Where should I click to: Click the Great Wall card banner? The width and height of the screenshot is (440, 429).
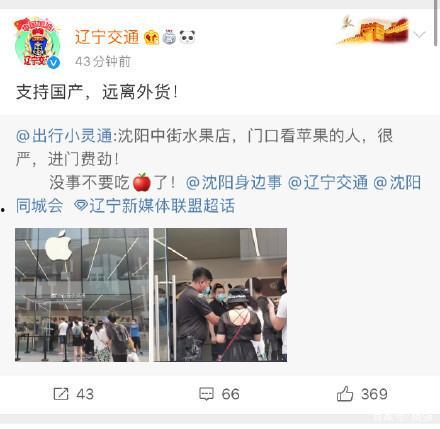point(373,31)
